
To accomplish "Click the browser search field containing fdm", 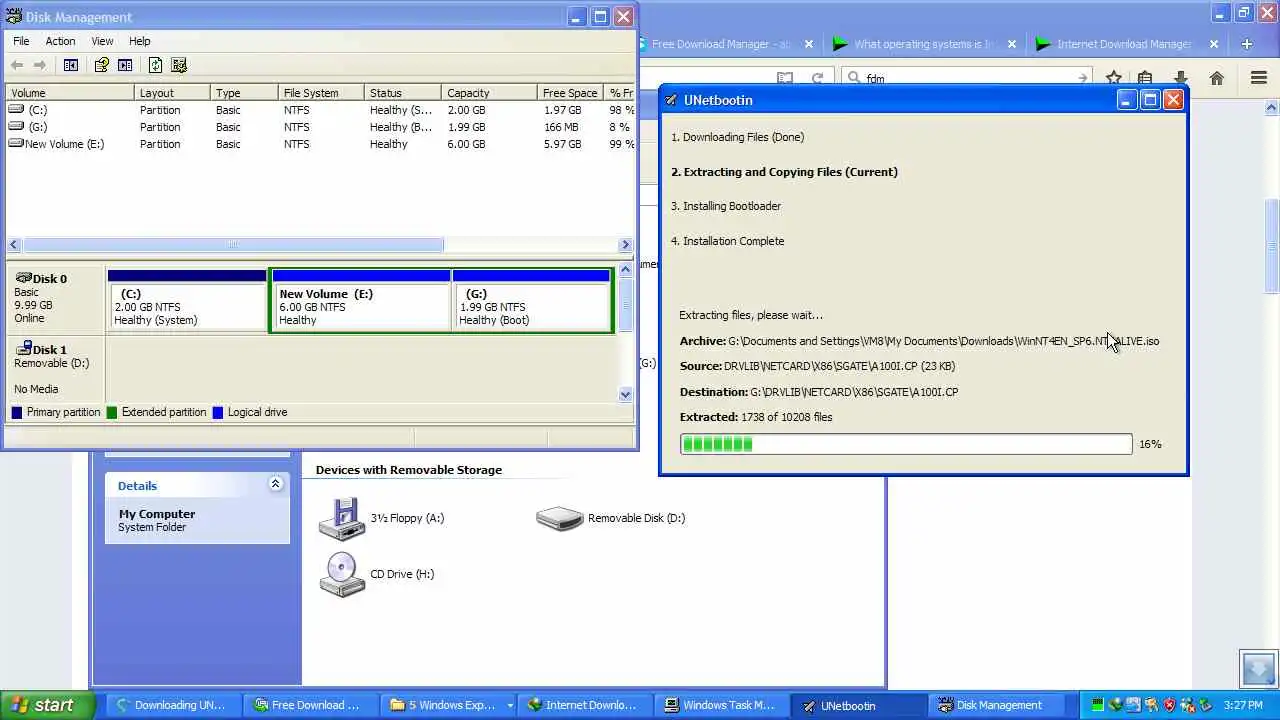I will click(x=965, y=78).
